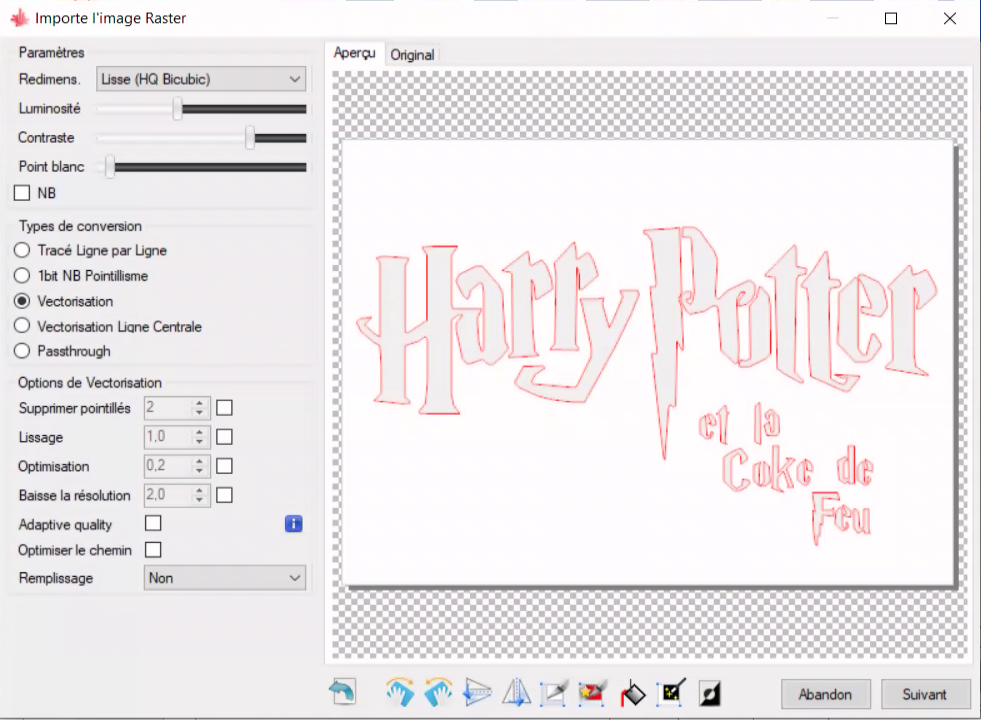Flip the image horizontally

point(516,693)
